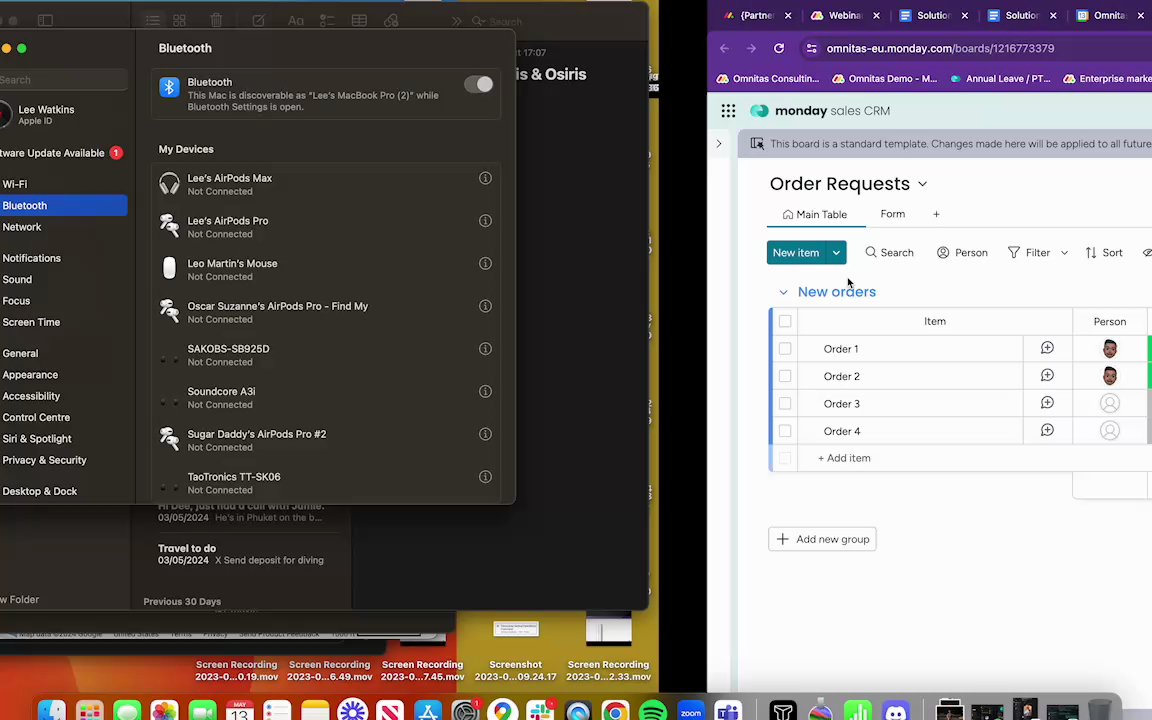Tick the Order 1 checkbox

[x=785, y=349]
